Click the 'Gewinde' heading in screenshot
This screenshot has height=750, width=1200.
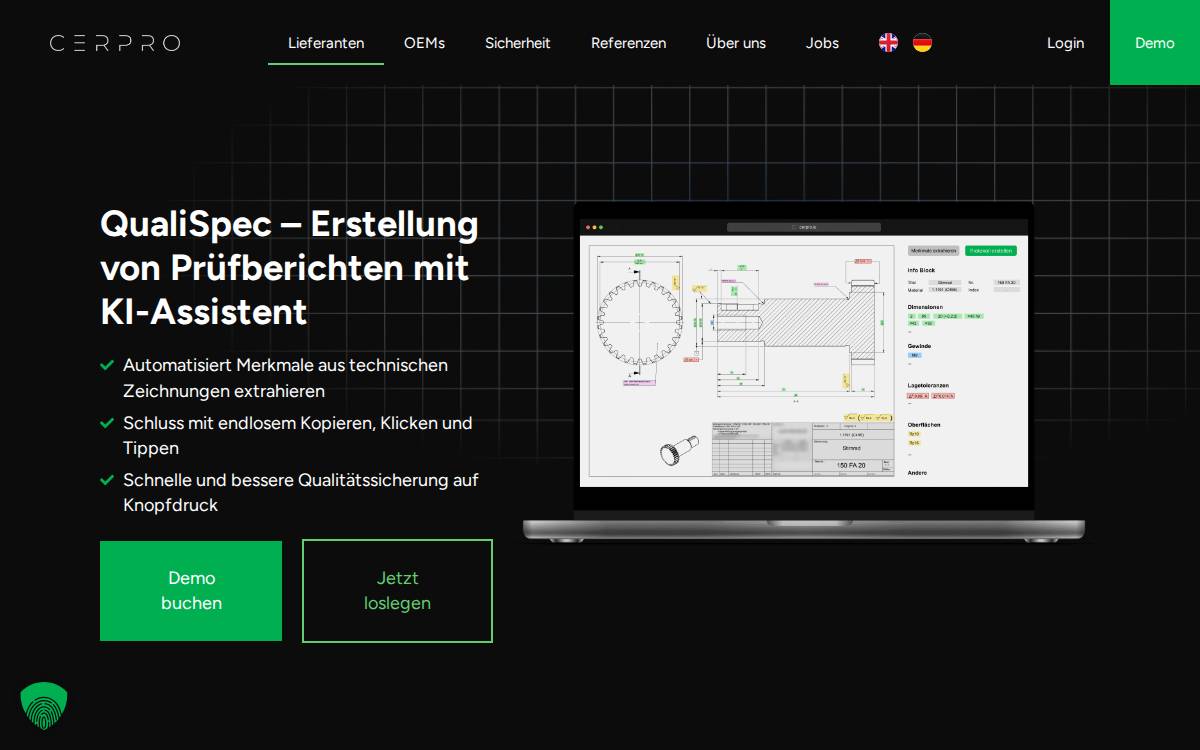click(919, 346)
